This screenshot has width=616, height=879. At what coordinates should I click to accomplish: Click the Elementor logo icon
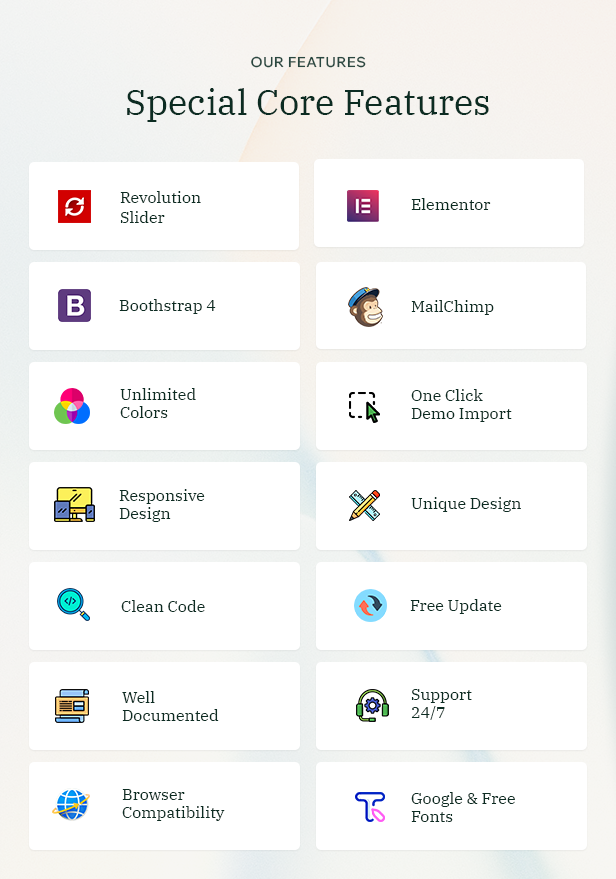tap(363, 206)
